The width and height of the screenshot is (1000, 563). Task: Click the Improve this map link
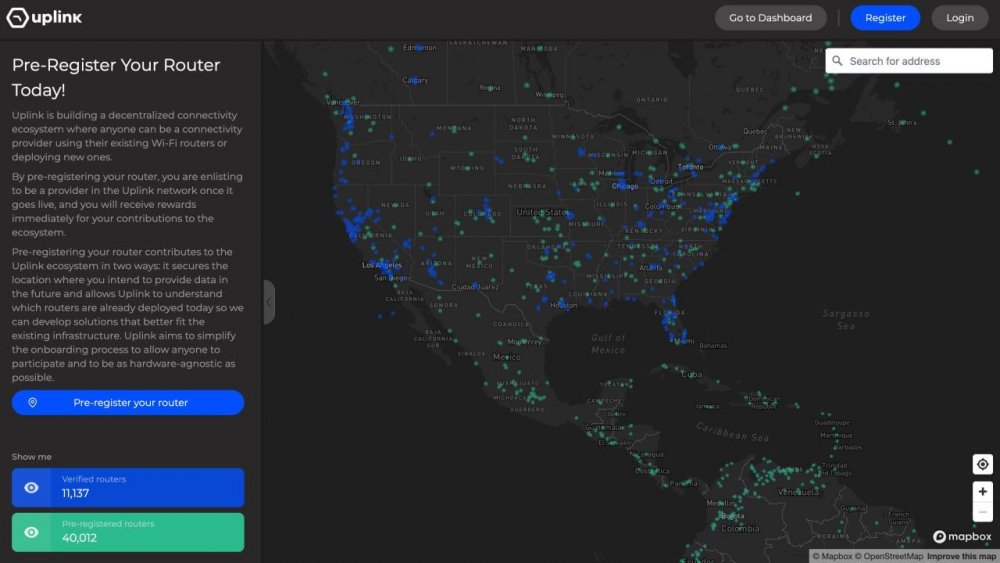[962, 557]
